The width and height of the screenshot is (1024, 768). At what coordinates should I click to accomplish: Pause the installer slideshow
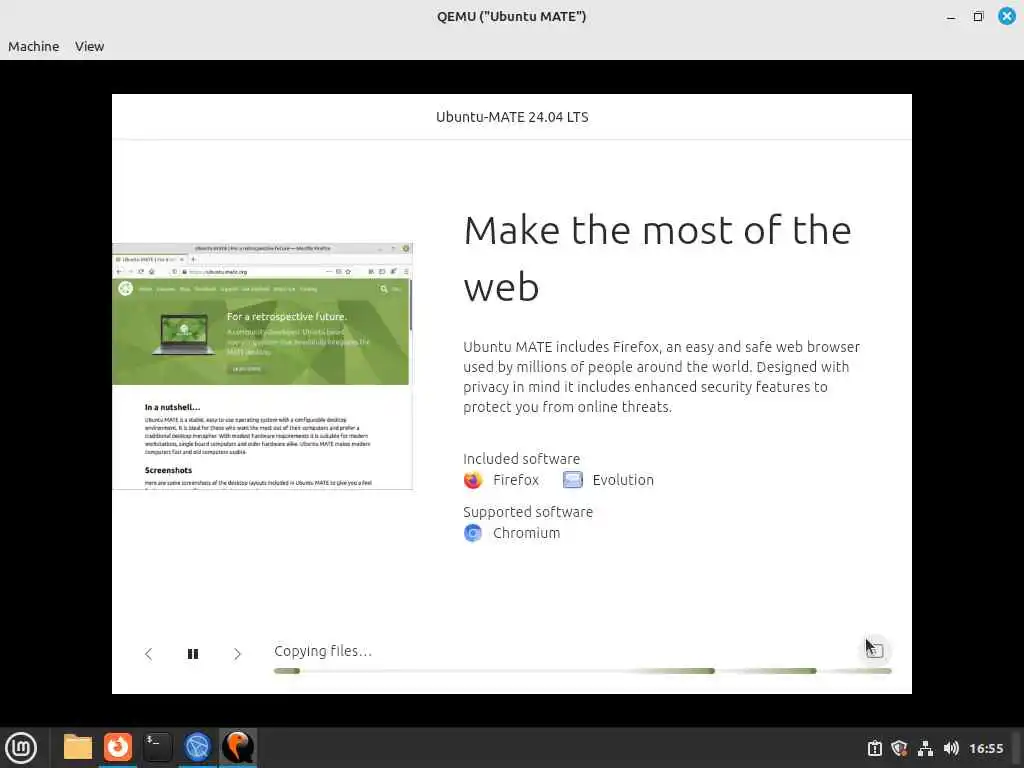[193, 654]
